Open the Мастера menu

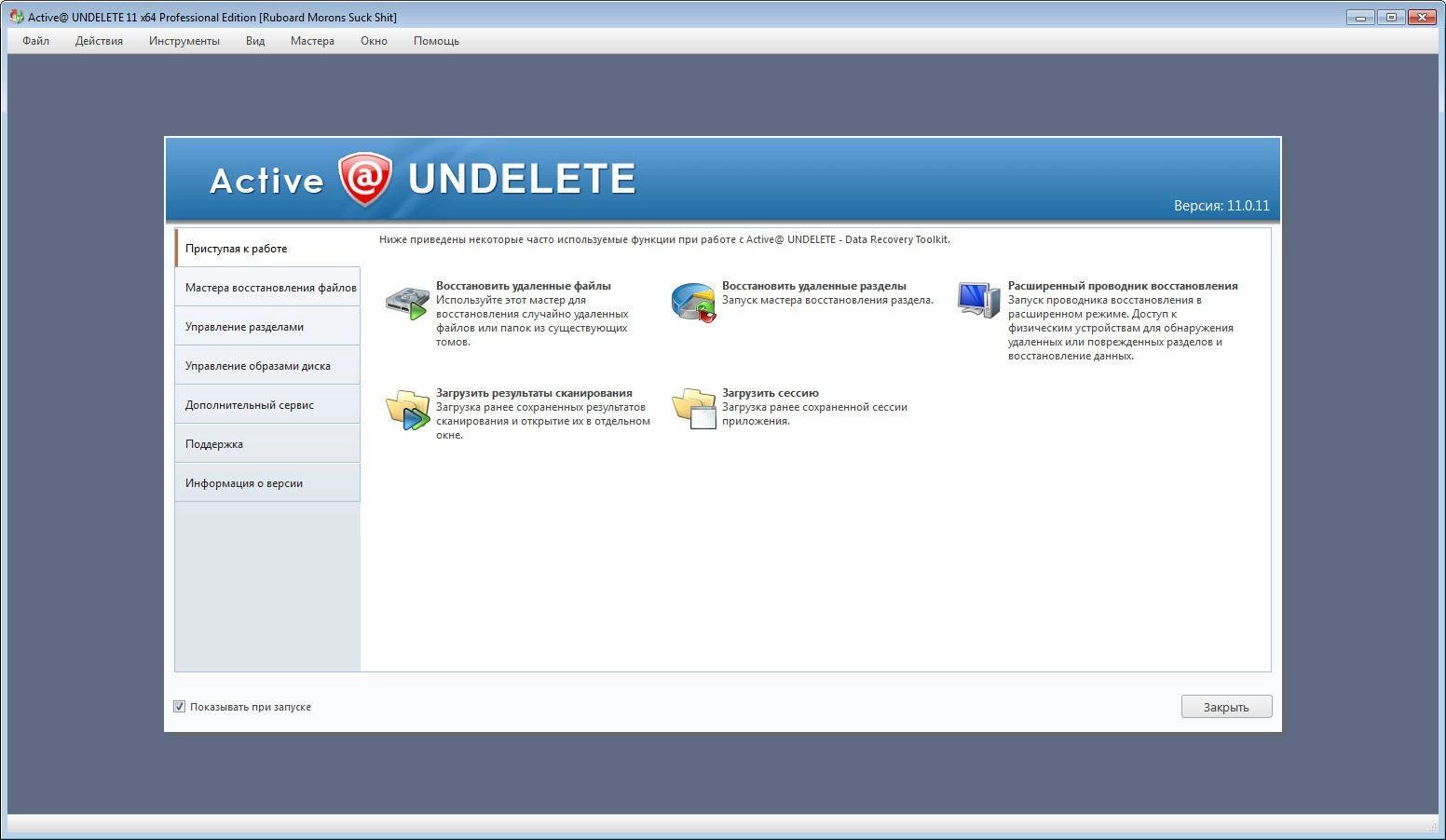coord(312,41)
